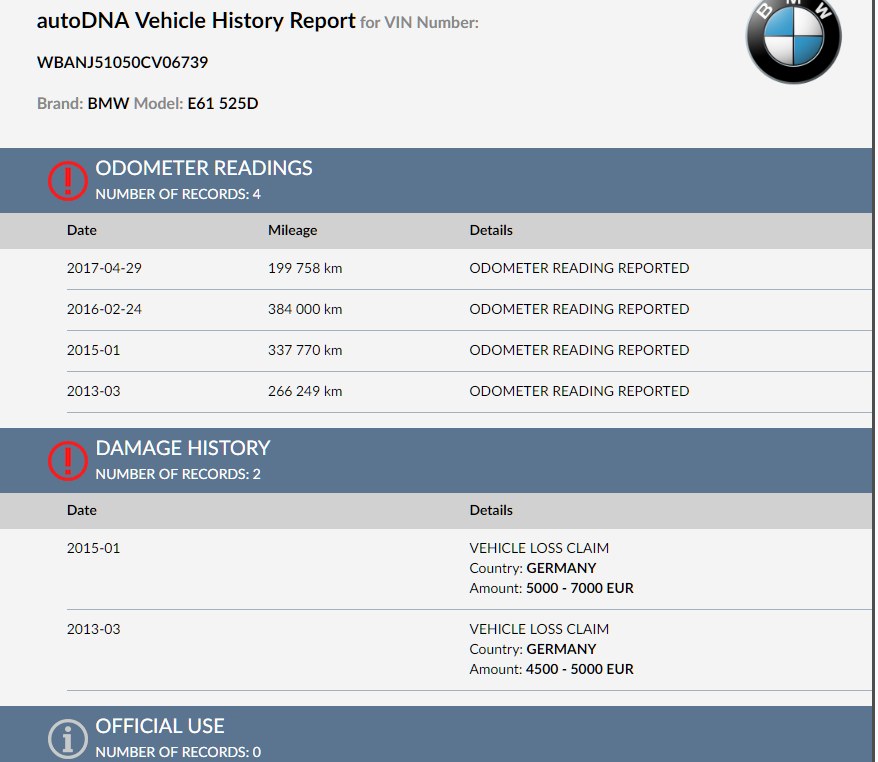Click the Damage History red warning icon
The image size is (878, 762).
(68, 460)
